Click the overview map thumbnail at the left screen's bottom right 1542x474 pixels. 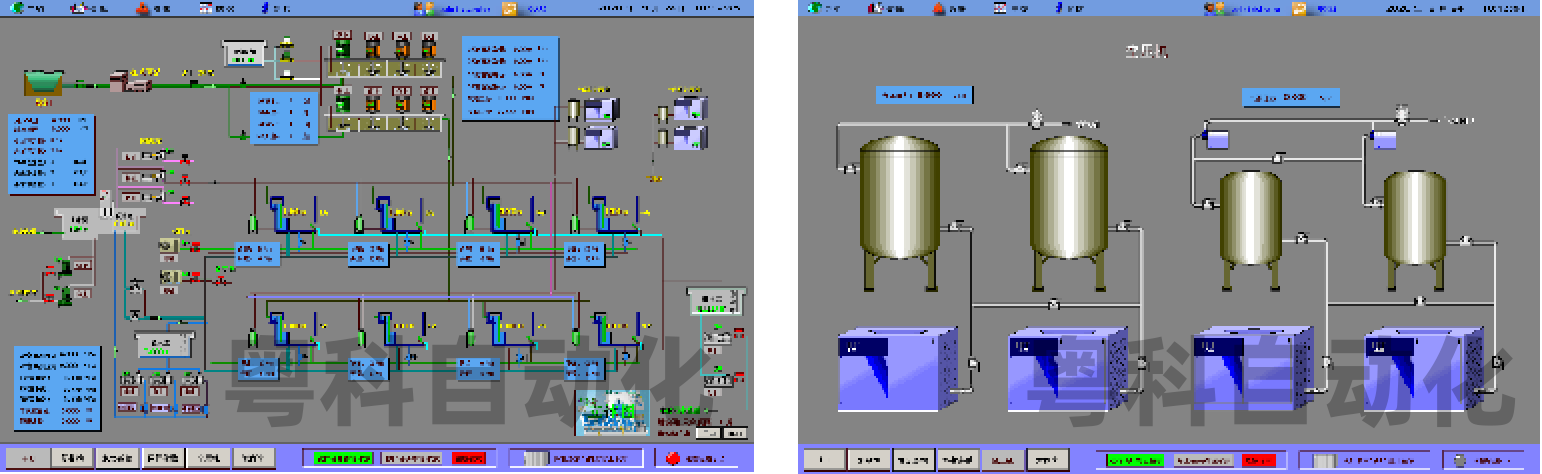point(612,412)
